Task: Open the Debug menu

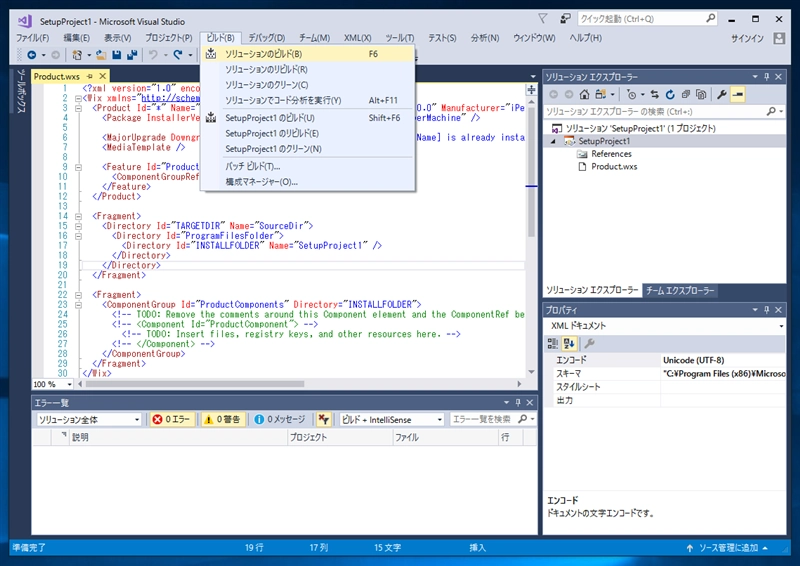Action: [x=266, y=38]
